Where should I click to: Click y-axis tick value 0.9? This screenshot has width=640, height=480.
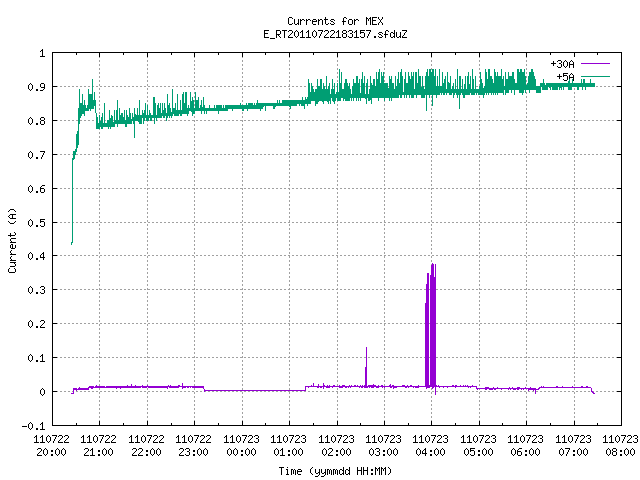point(37,87)
